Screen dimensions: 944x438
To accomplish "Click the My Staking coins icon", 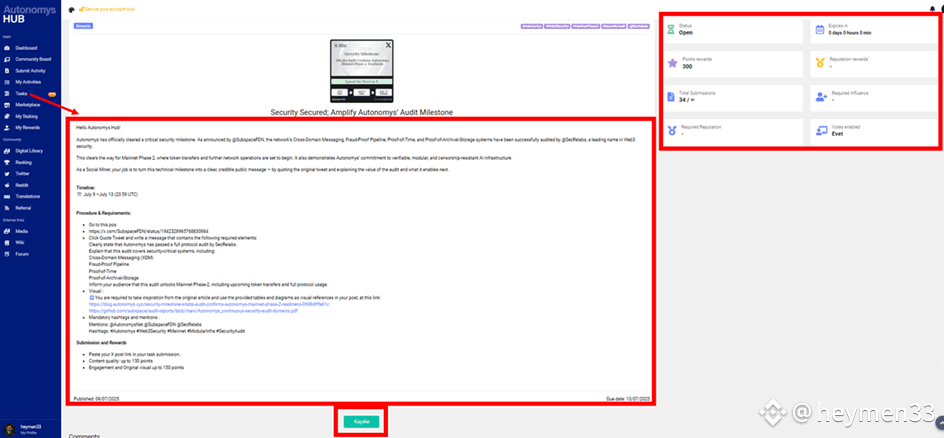I will (7, 116).
